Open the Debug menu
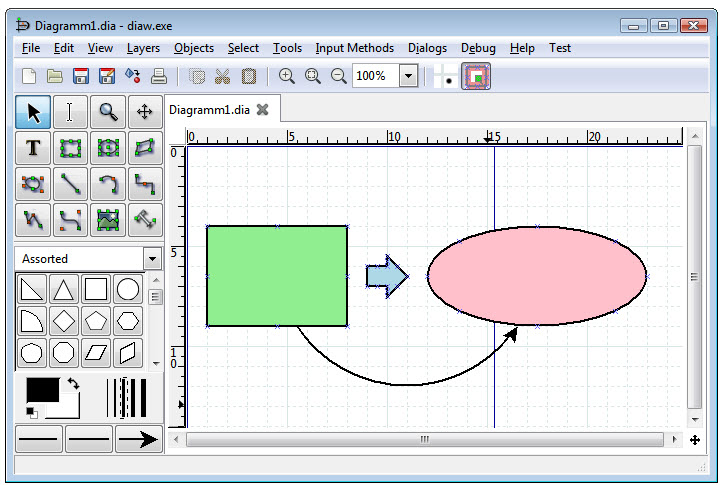 (478, 48)
